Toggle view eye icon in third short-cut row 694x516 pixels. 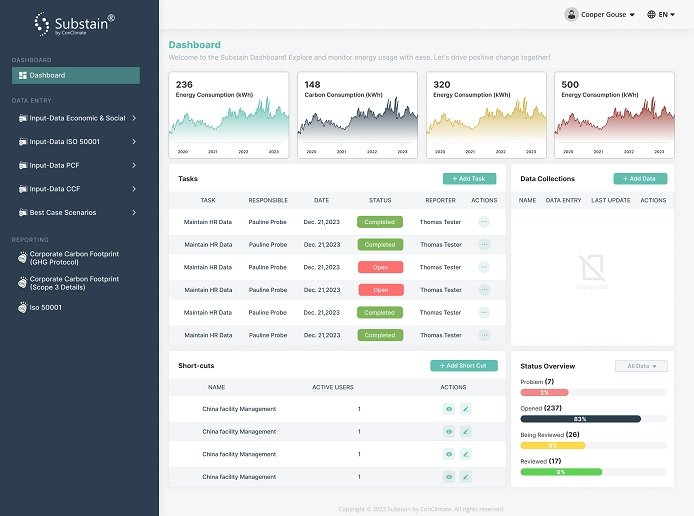449,455
